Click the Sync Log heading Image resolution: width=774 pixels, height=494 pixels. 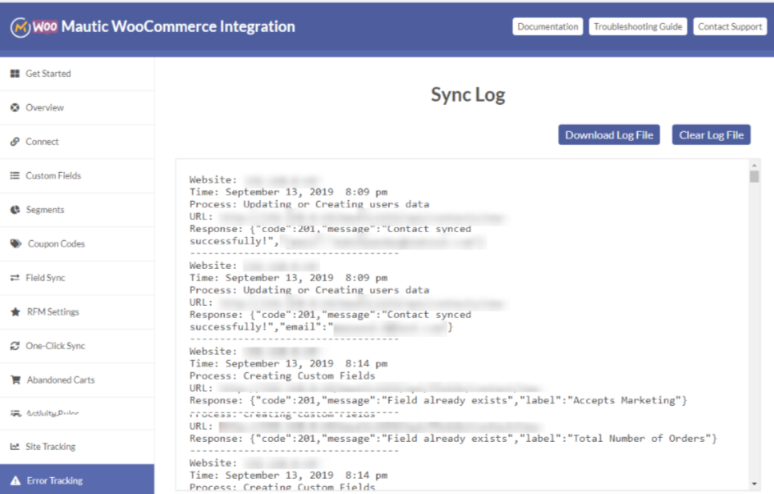[467, 95]
